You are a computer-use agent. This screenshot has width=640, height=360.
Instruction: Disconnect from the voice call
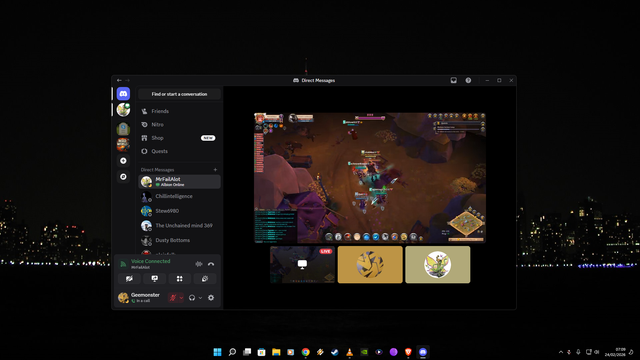coord(211,264)
